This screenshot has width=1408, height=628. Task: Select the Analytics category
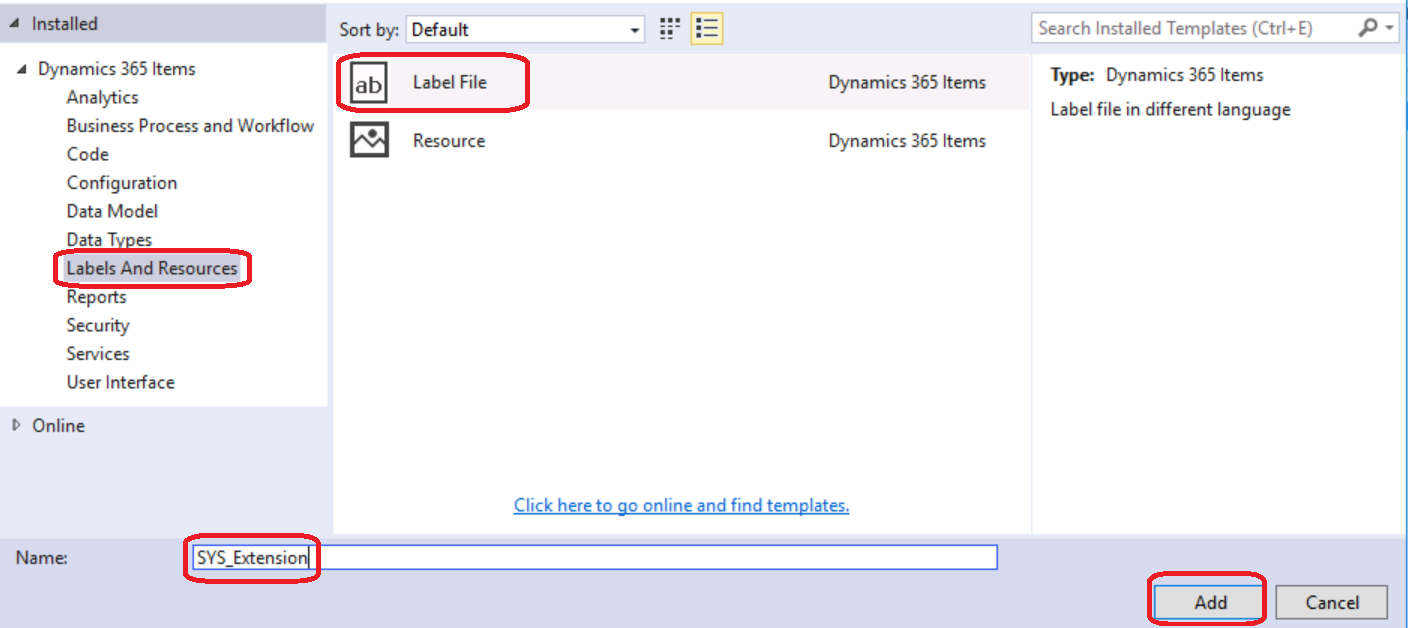click(x=102, y=97)
